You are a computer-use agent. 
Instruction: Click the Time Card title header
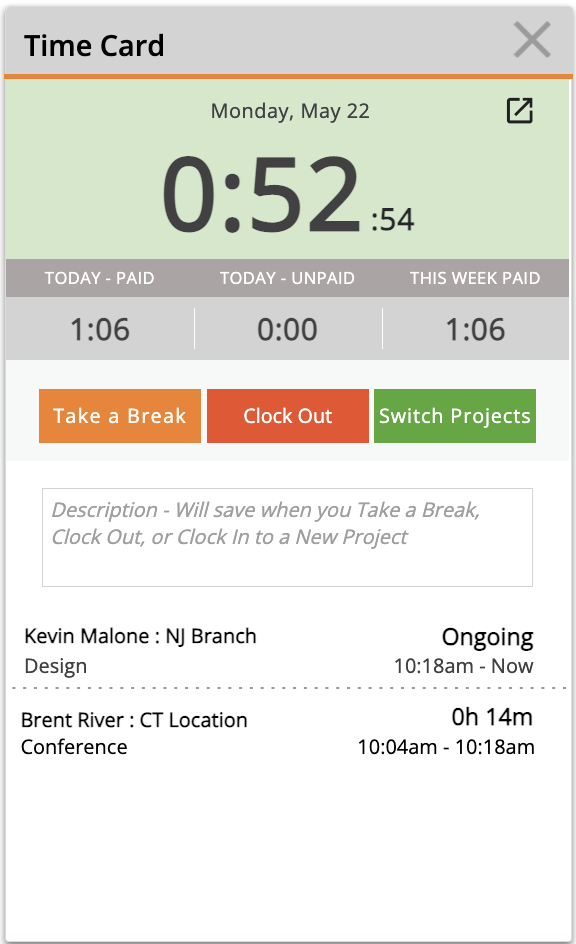point(94,46)
